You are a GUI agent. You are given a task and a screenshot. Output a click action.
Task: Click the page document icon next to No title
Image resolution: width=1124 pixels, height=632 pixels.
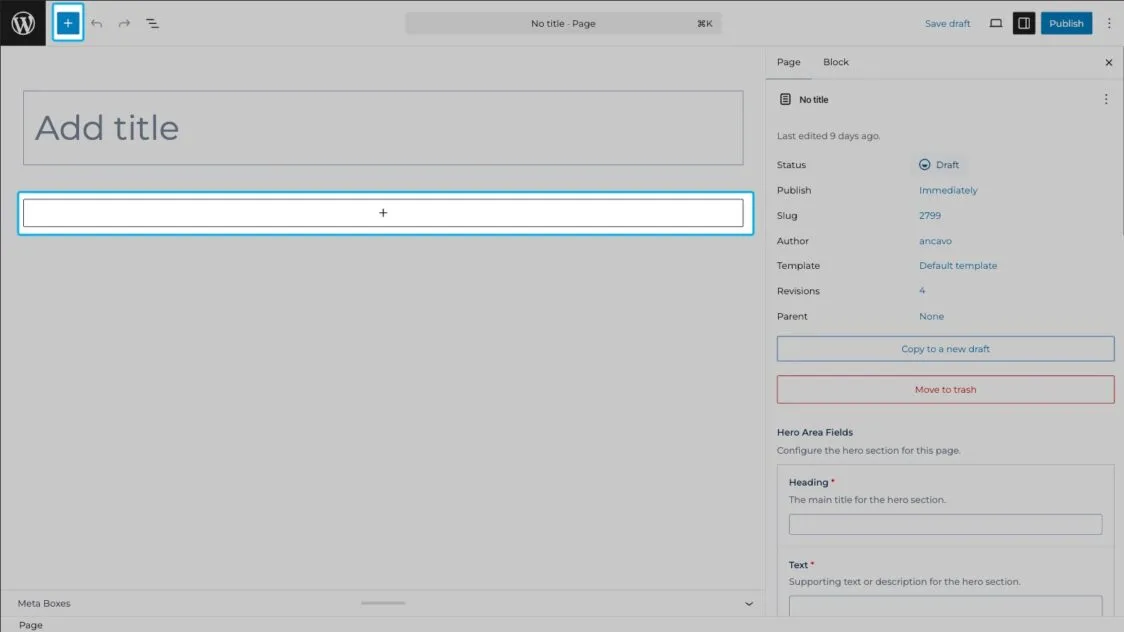(x=785, y=99)
